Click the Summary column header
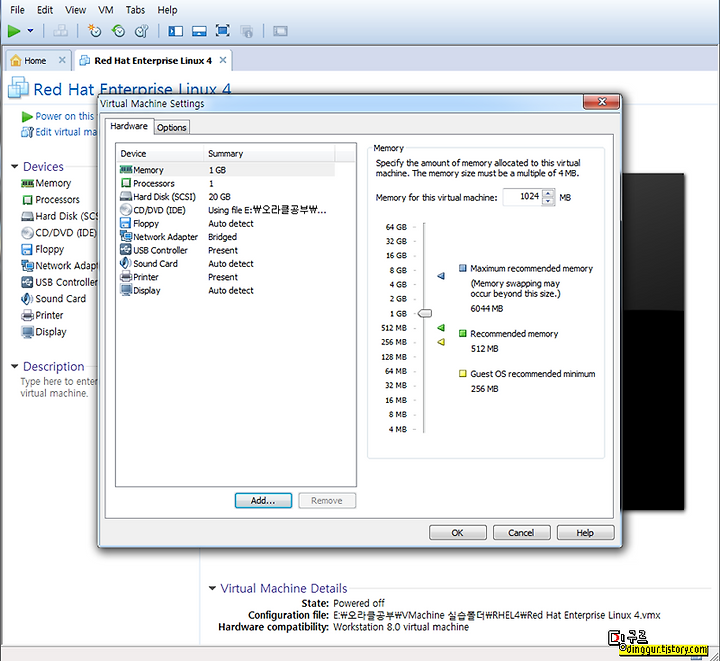The image size is (720, 661). [269, 153]
